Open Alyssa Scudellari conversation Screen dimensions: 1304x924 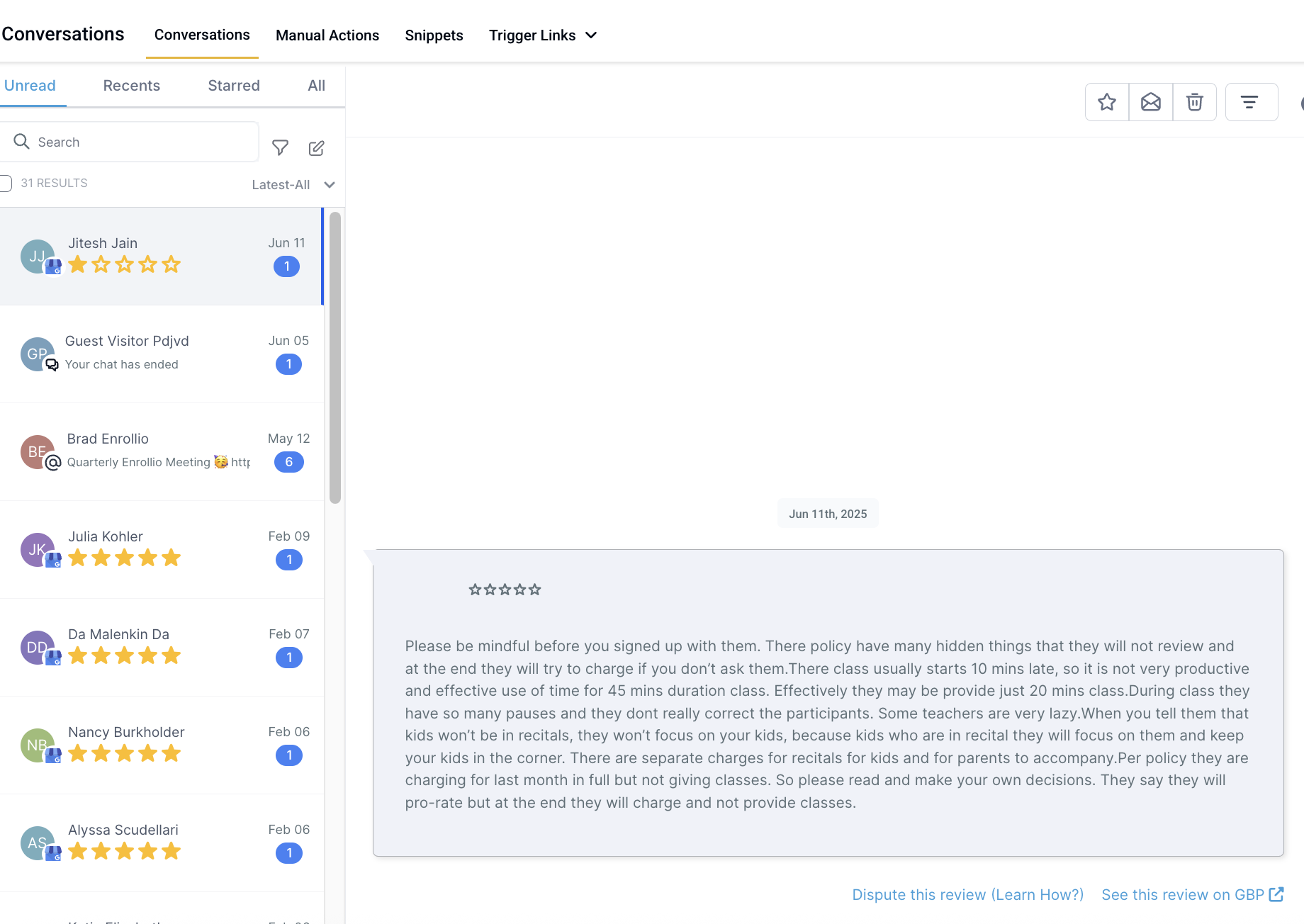coord(162,843)
